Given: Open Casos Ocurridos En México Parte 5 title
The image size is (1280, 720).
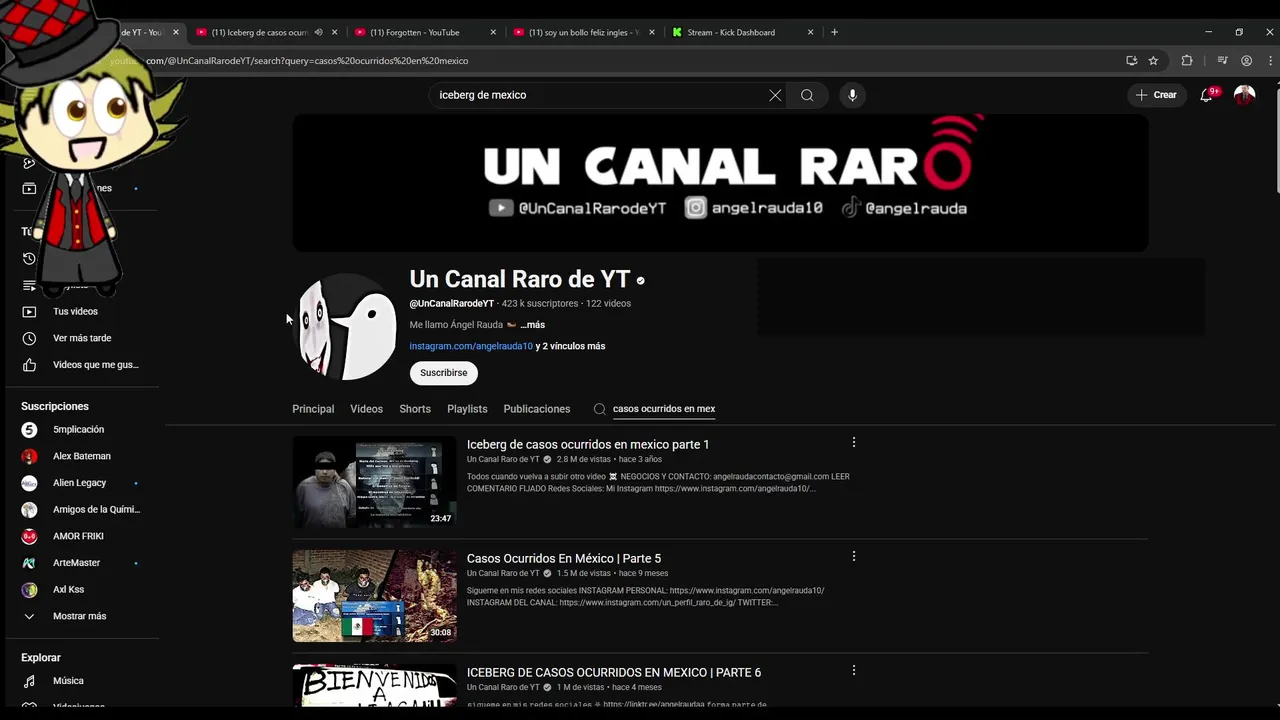Looking at the screenshot, I should click(x=564, y=558).
